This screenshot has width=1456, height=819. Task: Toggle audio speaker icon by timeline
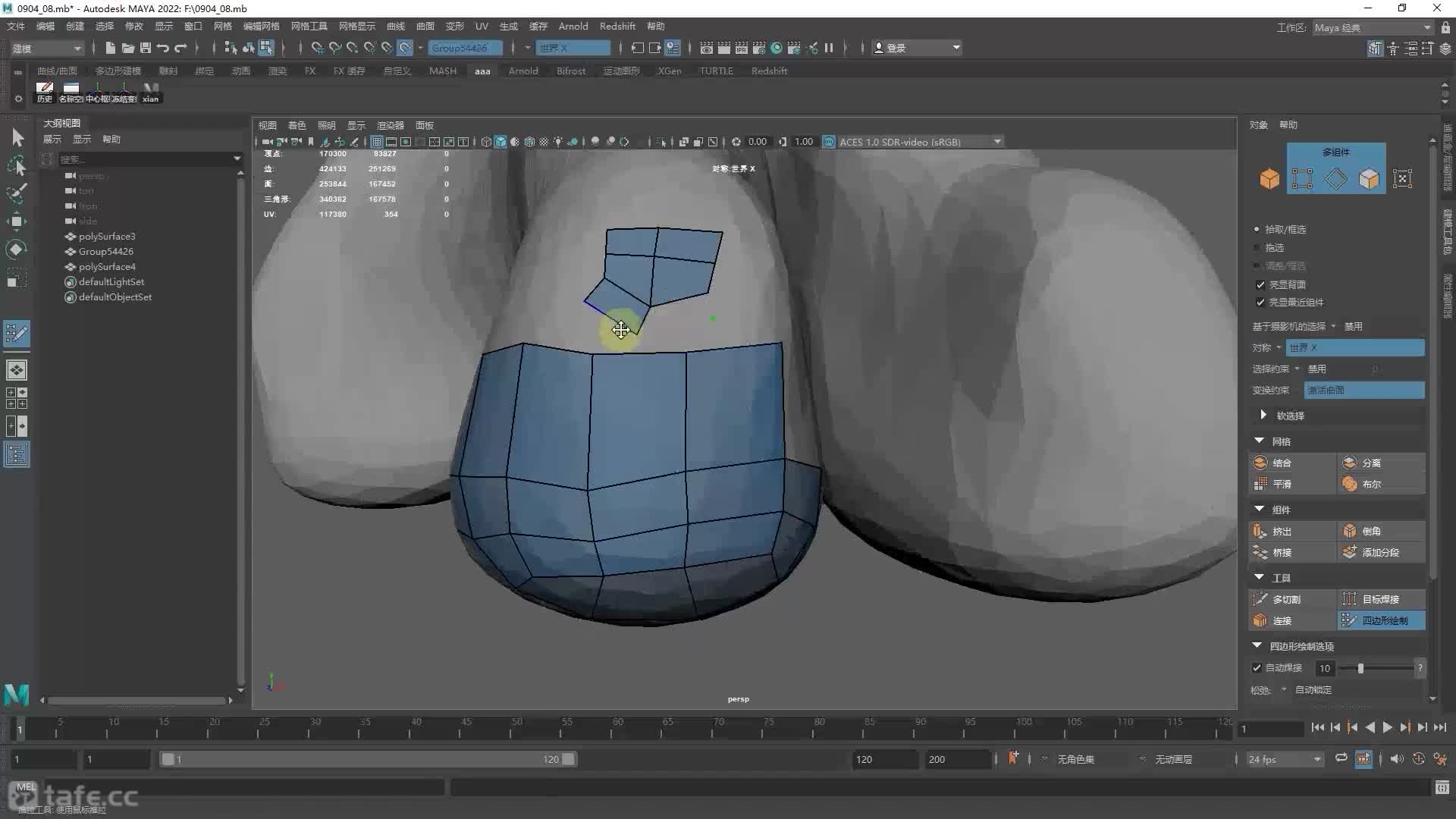(x=1396, y=759)
